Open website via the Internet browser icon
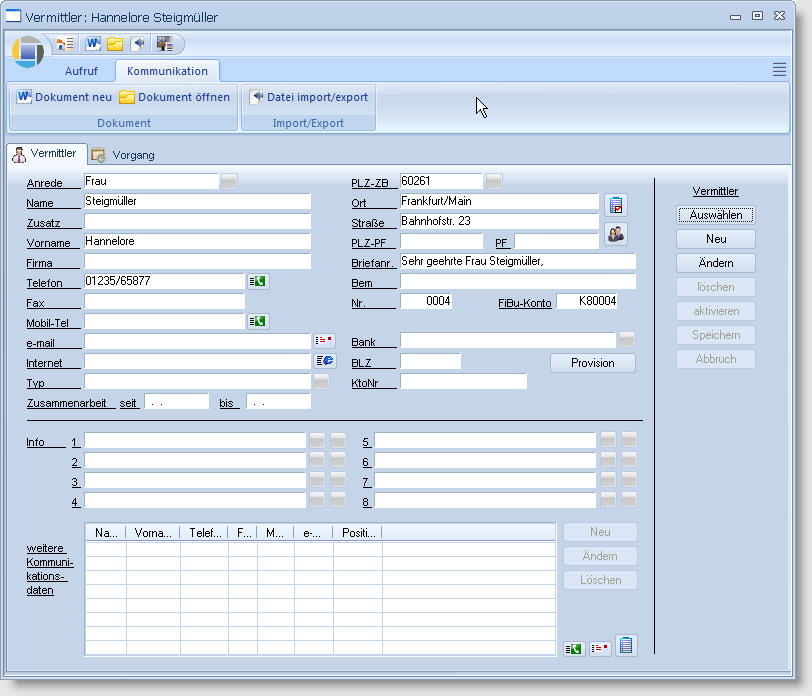The height and width of the screenshot is (696, 812). [x=324, y=361]
